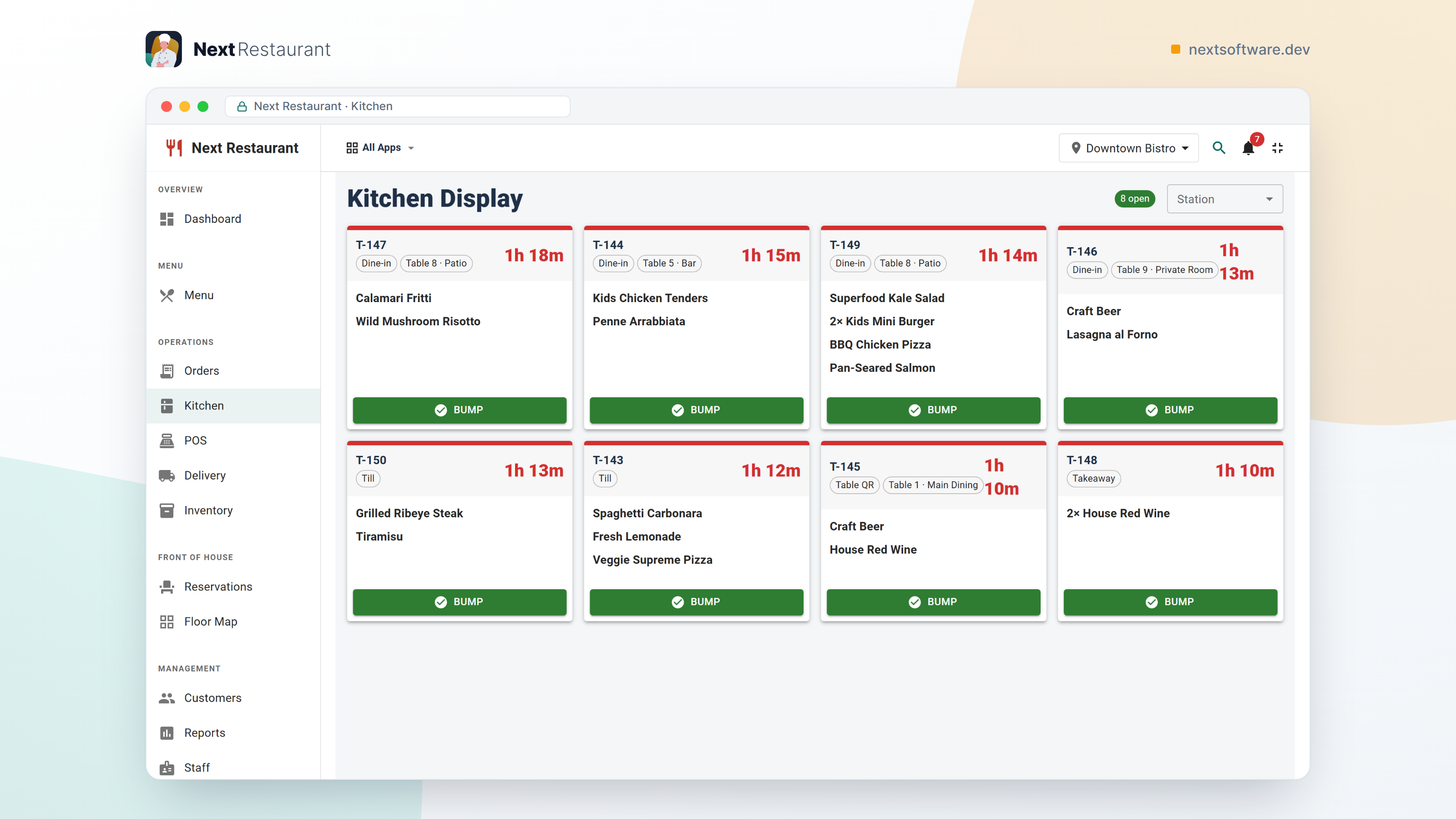Bump order T-147
This screenshot has height=819, width=1456.
tap(460, 410)
